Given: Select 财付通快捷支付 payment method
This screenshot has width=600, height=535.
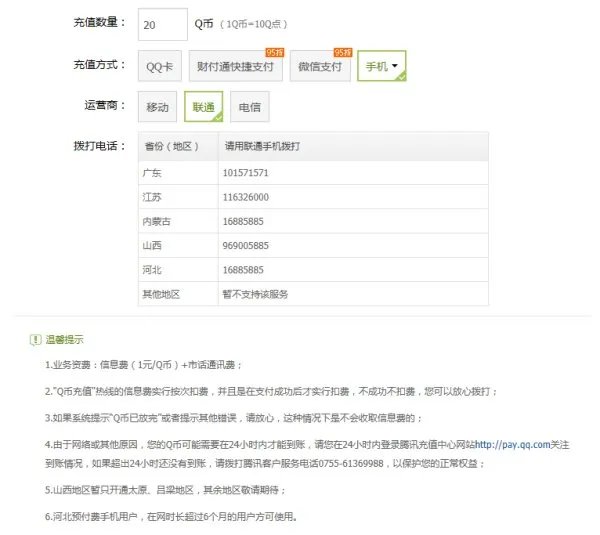Looking at the screenshot, I should tap(236, 66).
